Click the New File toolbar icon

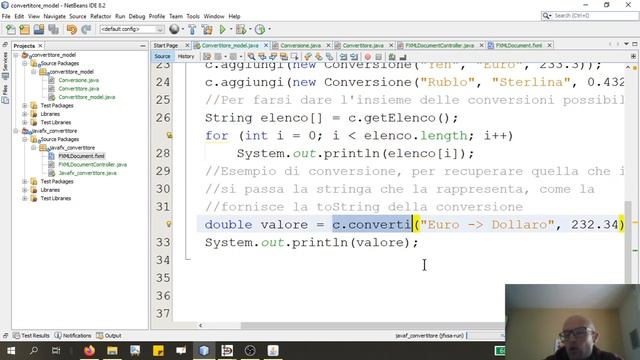pyautogui.click(x=11, y=29)
